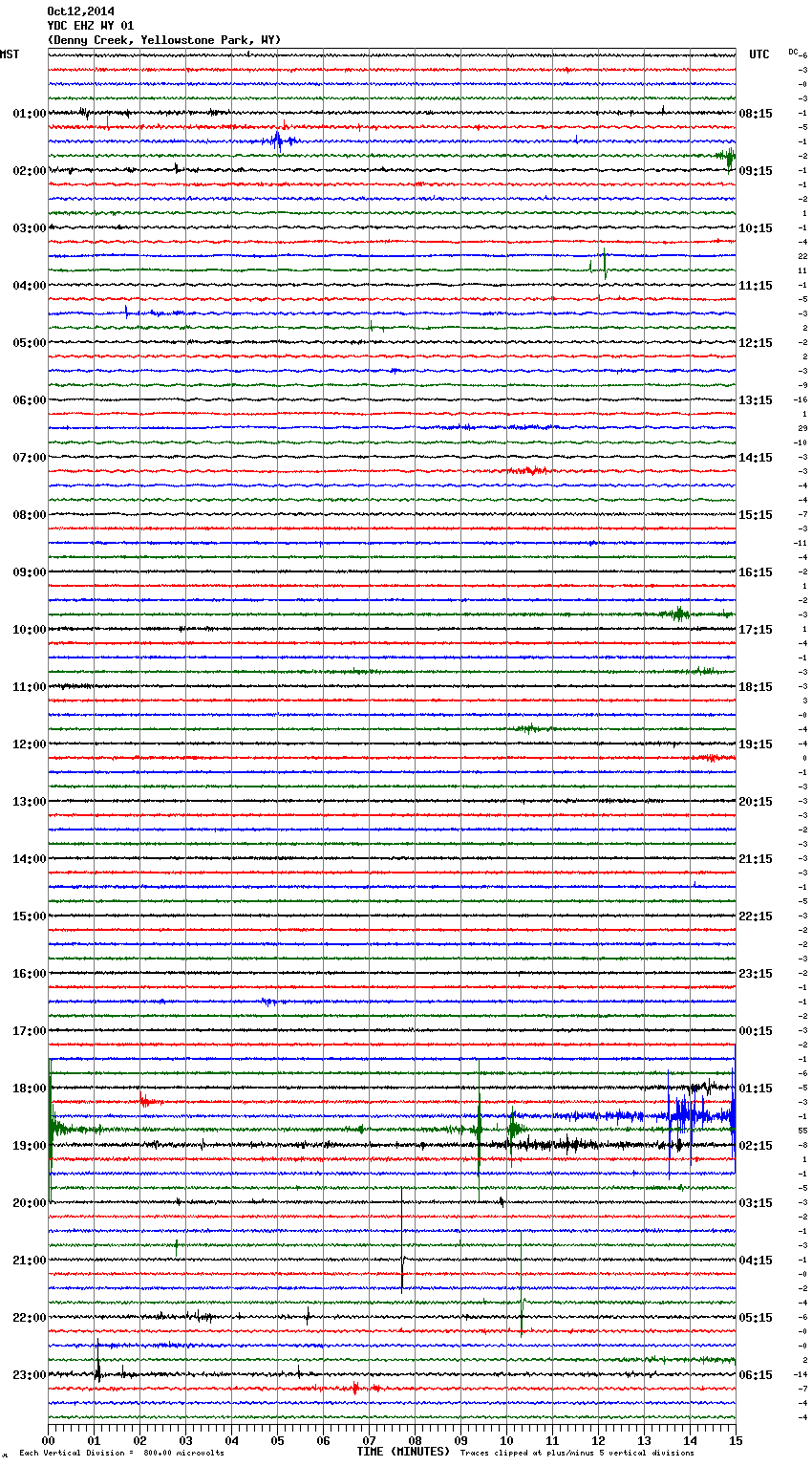Click the 13:15 UTC time label
The image size is (812, 1466).
(x=756, y=400)
